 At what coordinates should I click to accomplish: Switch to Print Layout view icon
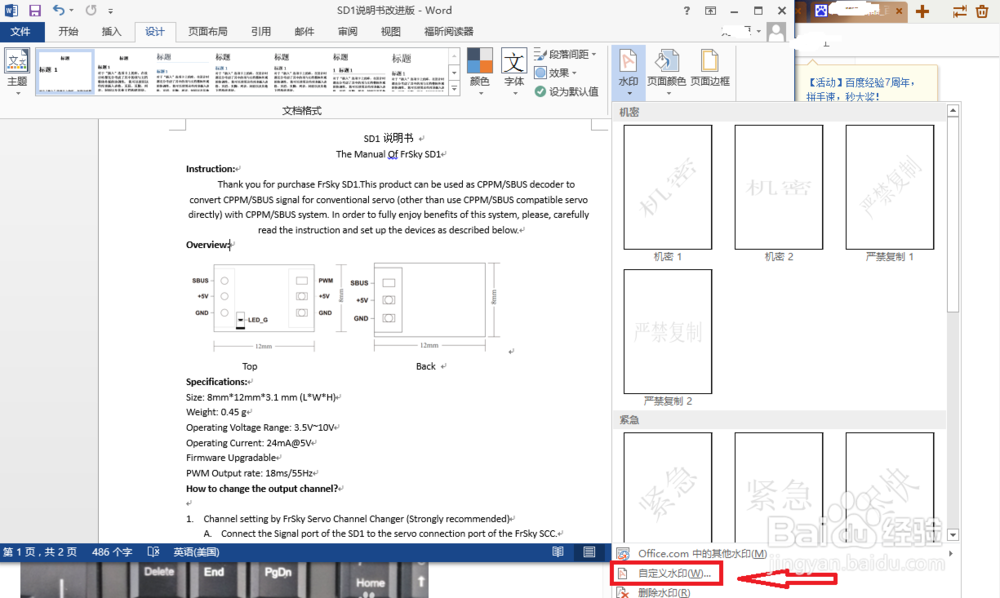coord(589,552)
